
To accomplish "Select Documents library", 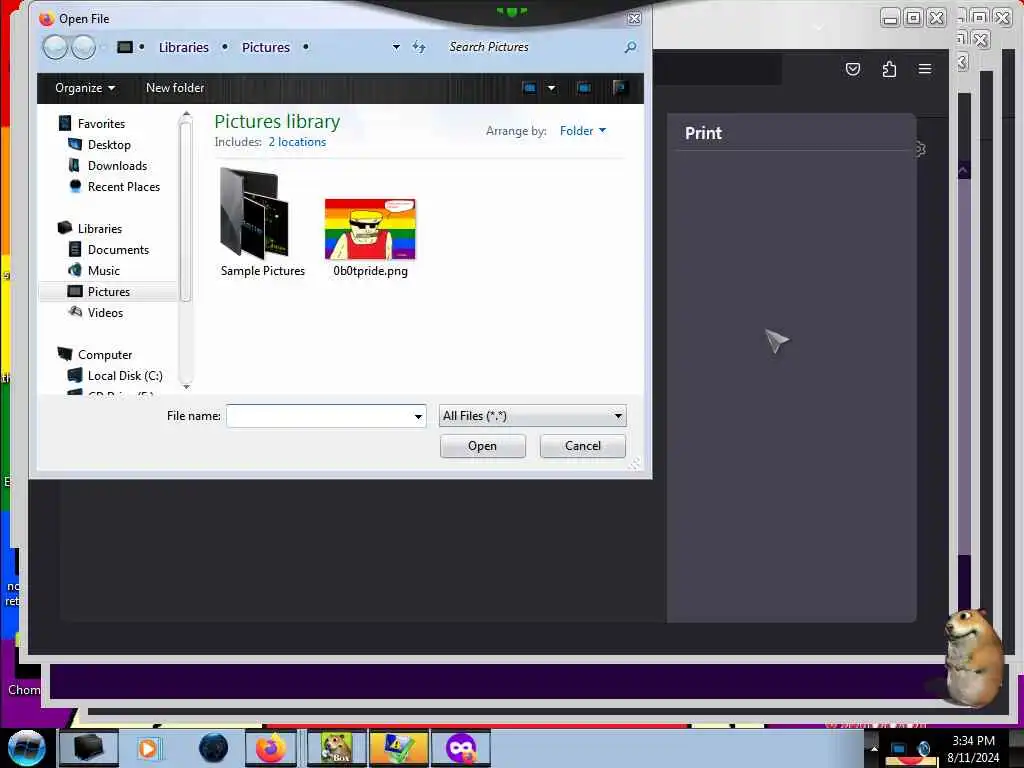I will pos(118,249).
